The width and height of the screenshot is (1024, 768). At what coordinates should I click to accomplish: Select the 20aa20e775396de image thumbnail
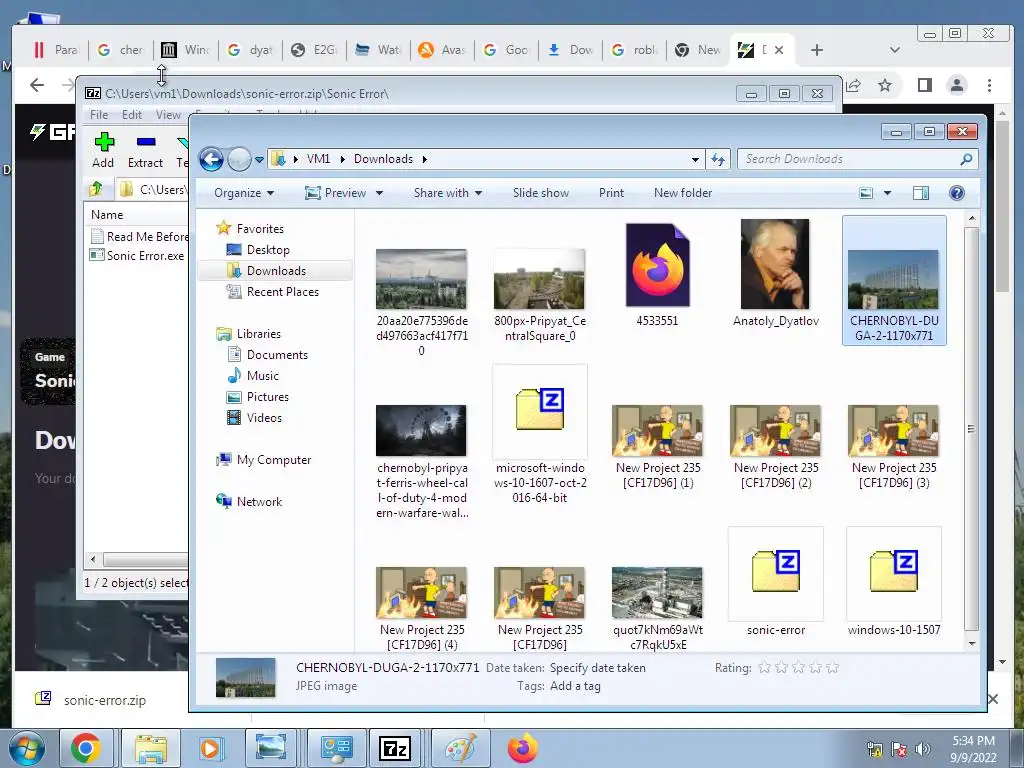pyautogui.click(x=421, y=279)
